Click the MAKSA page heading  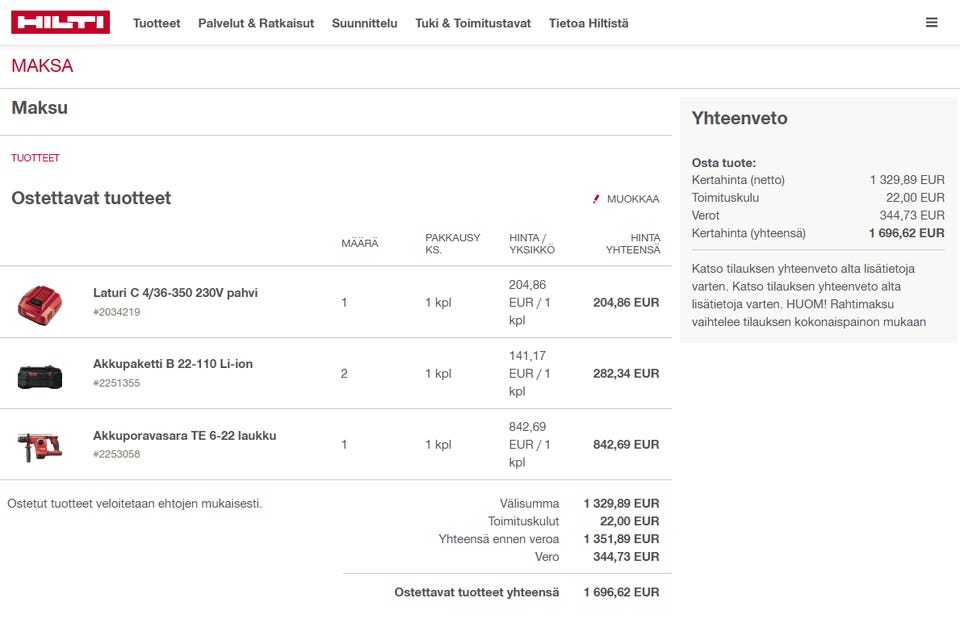pos(42,66)
